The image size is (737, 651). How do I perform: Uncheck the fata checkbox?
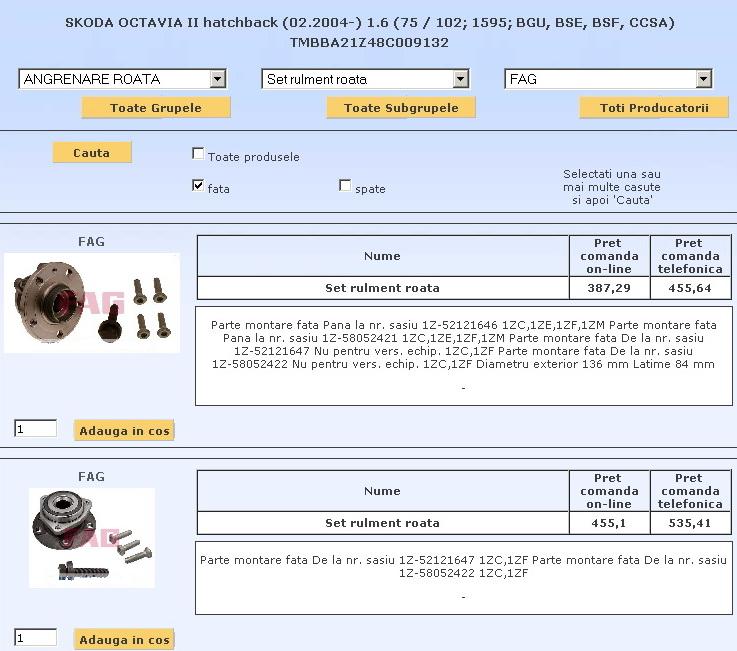[198, 186]
